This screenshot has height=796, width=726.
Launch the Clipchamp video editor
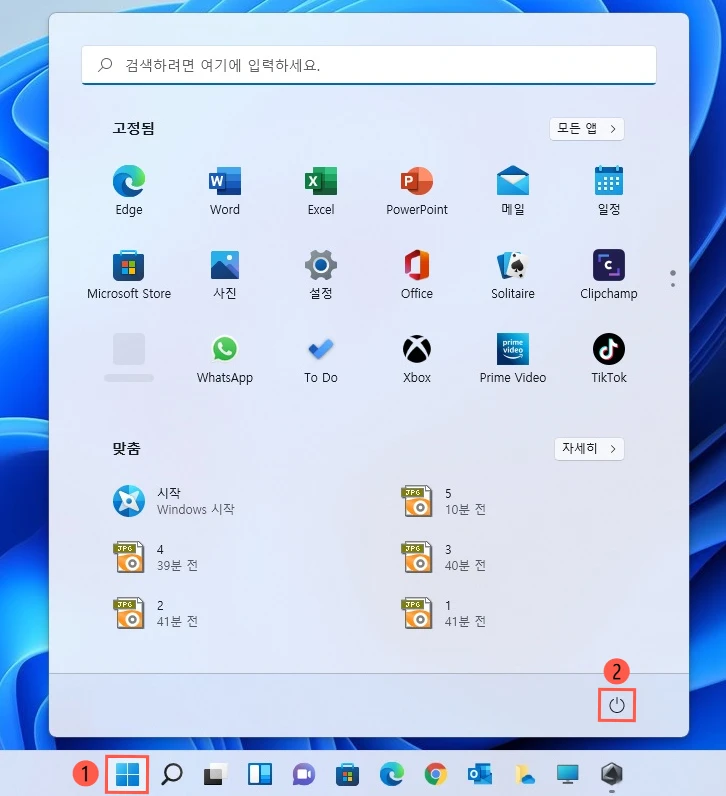(609, 275)
